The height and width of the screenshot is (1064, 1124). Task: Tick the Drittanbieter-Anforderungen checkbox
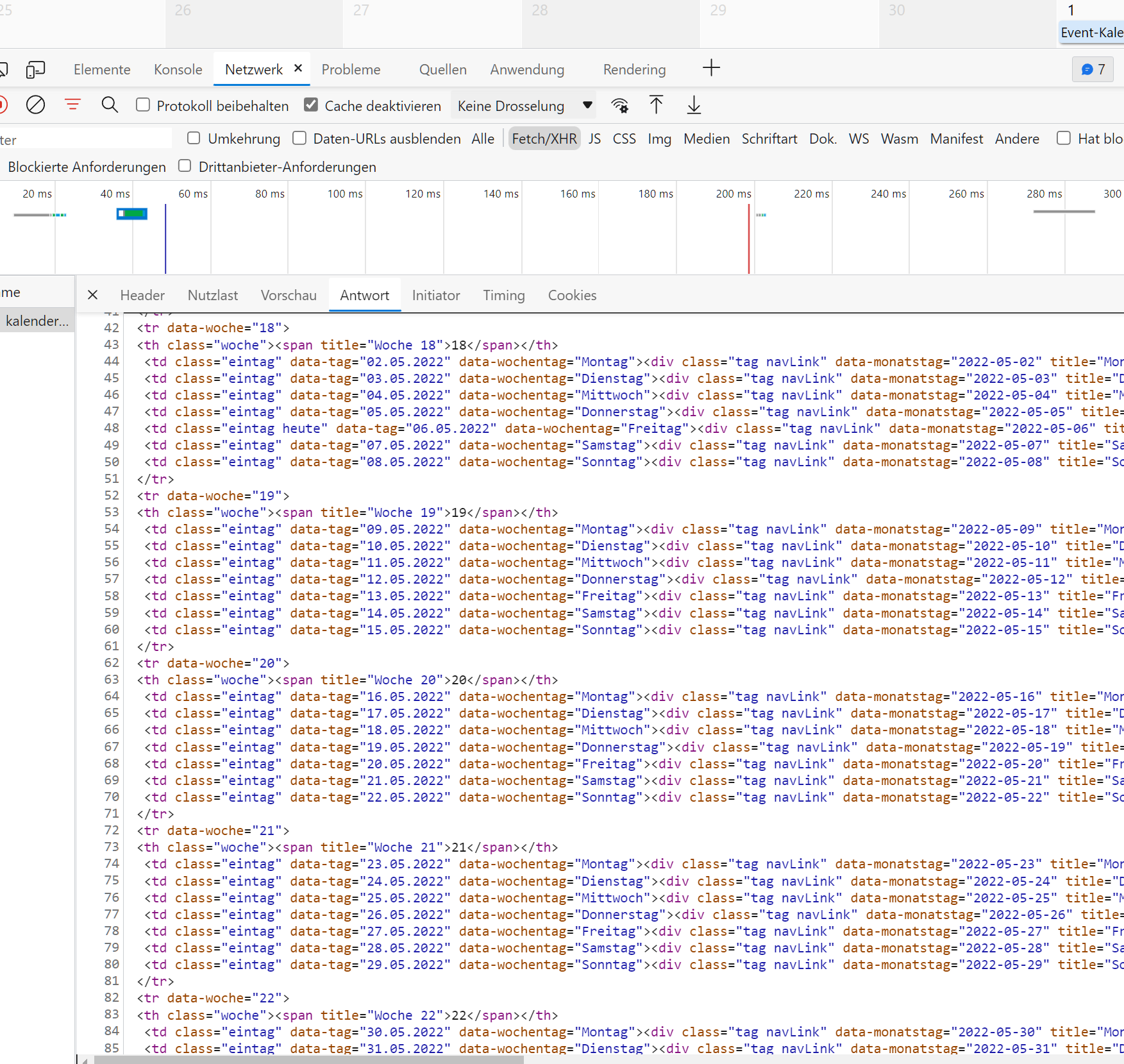(185, 166)
